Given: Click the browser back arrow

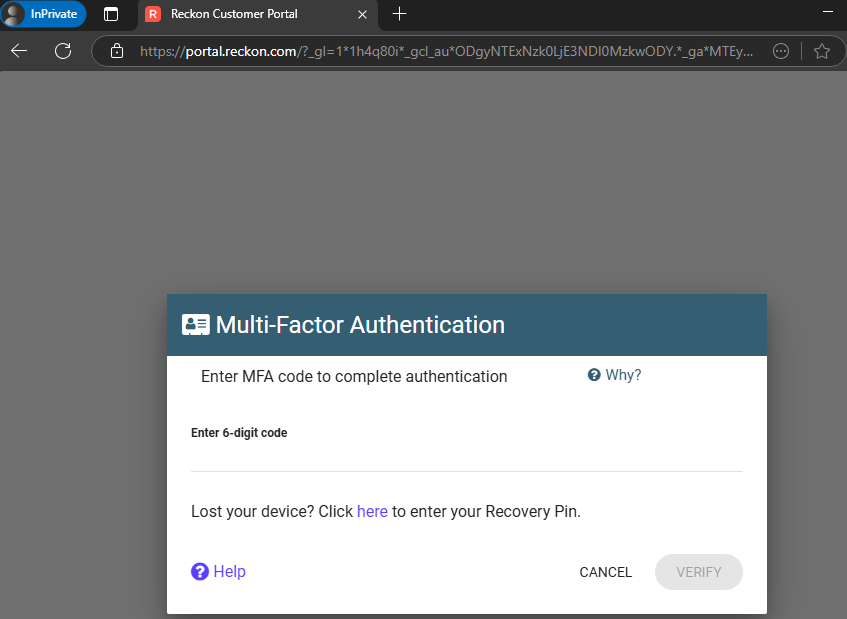Looking at the screenshot, I should (19, 51).
